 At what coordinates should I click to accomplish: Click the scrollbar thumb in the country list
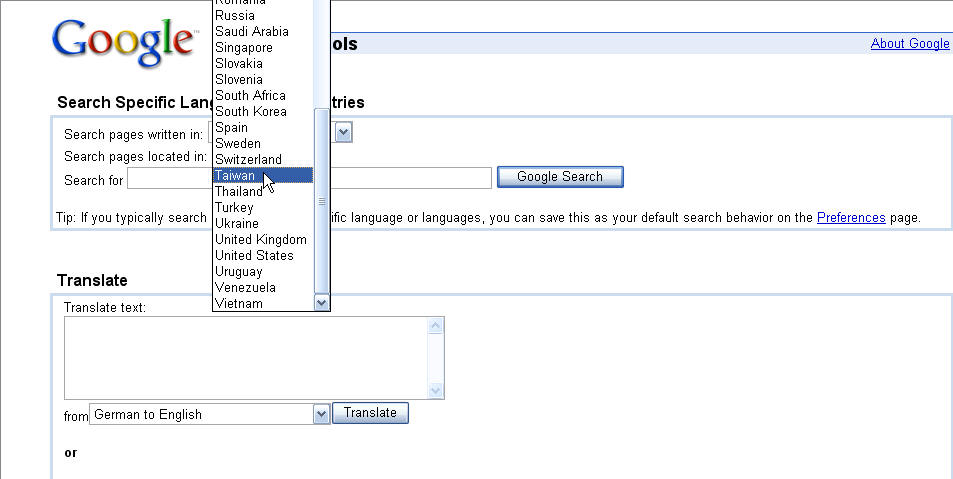(322, 201)
